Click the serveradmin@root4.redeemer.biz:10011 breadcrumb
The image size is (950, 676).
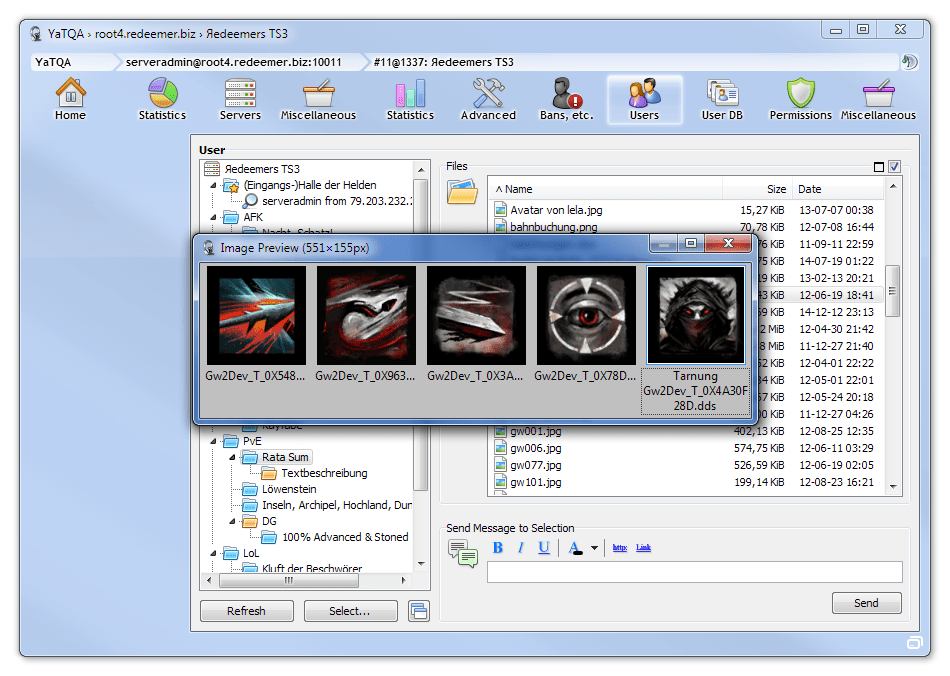click(234, 62)
